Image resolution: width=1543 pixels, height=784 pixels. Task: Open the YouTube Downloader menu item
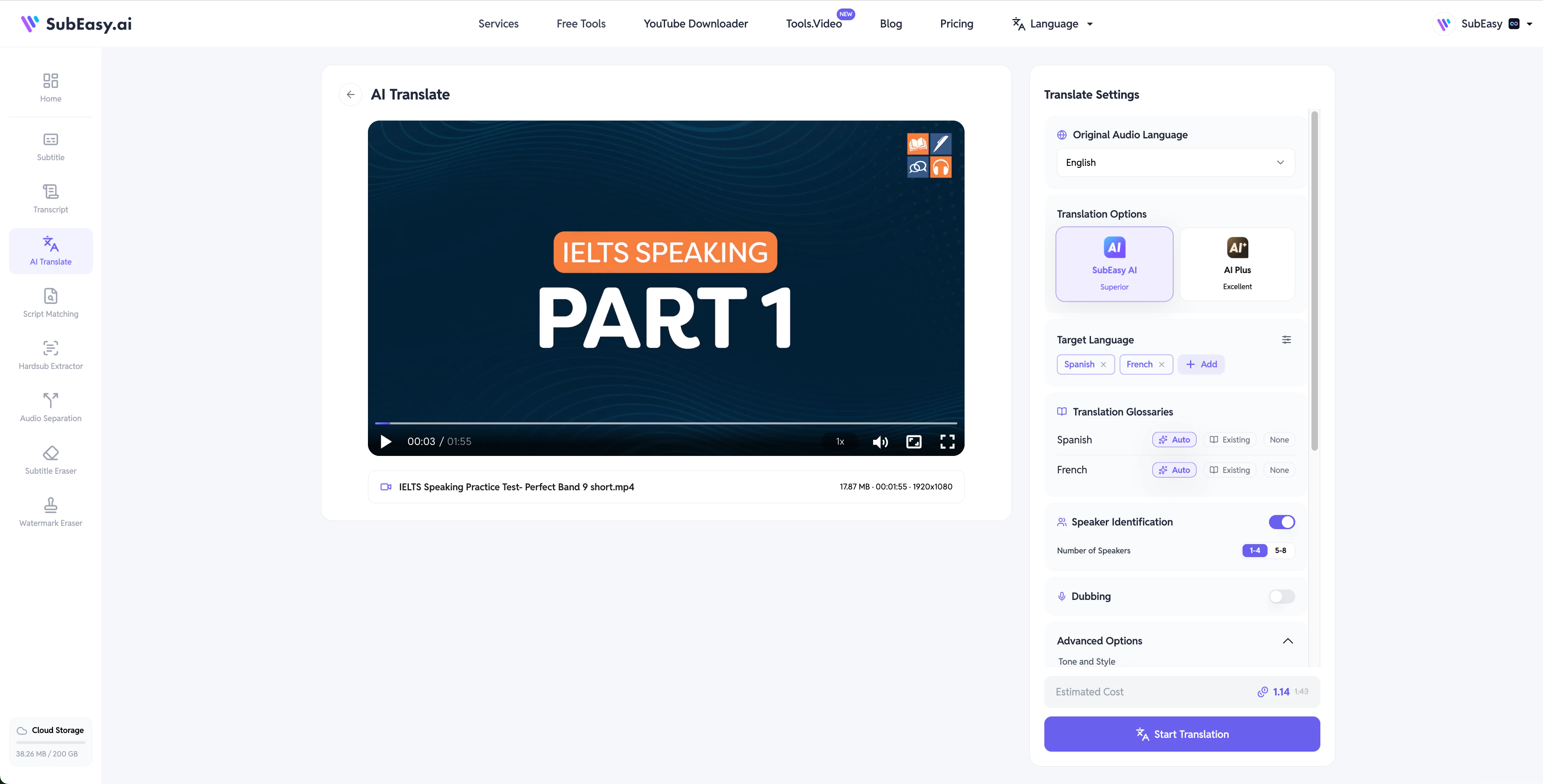tap(695, 24)
